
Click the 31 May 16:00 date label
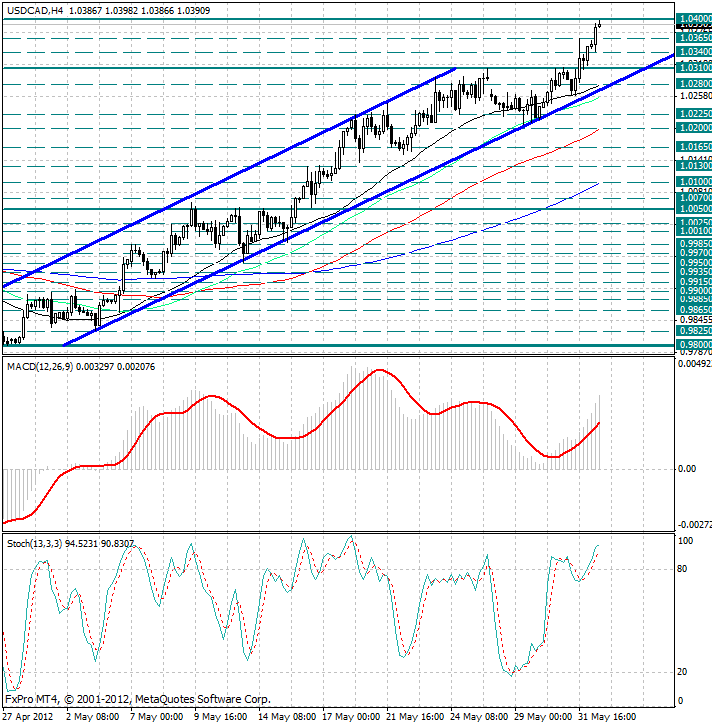click(607, 717)
